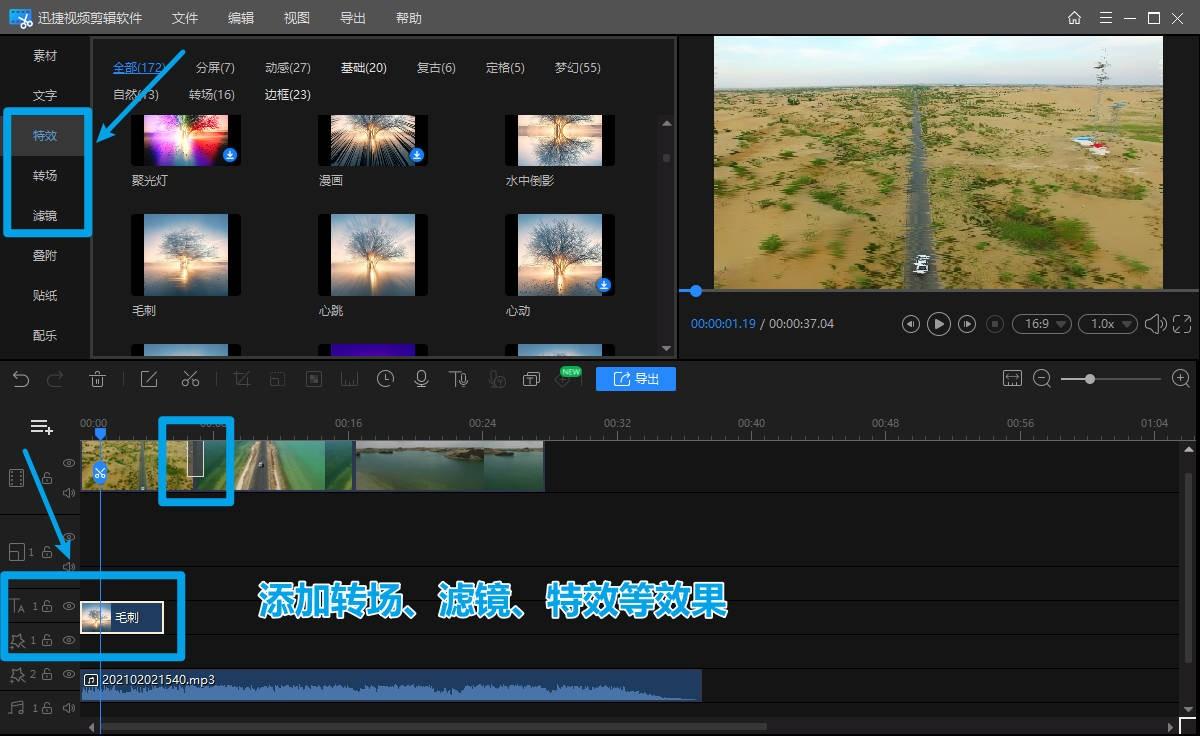
Task: Select the 202102021540.mp3 audio clip
Action: tap(391, 686)
